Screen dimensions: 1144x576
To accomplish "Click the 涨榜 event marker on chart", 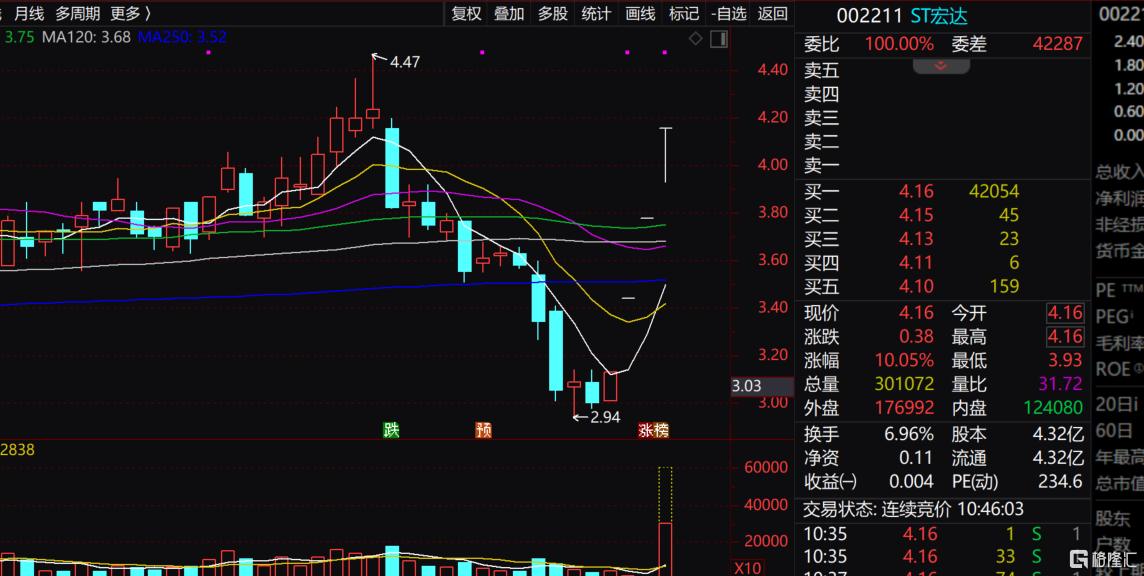I will (653, 430).
